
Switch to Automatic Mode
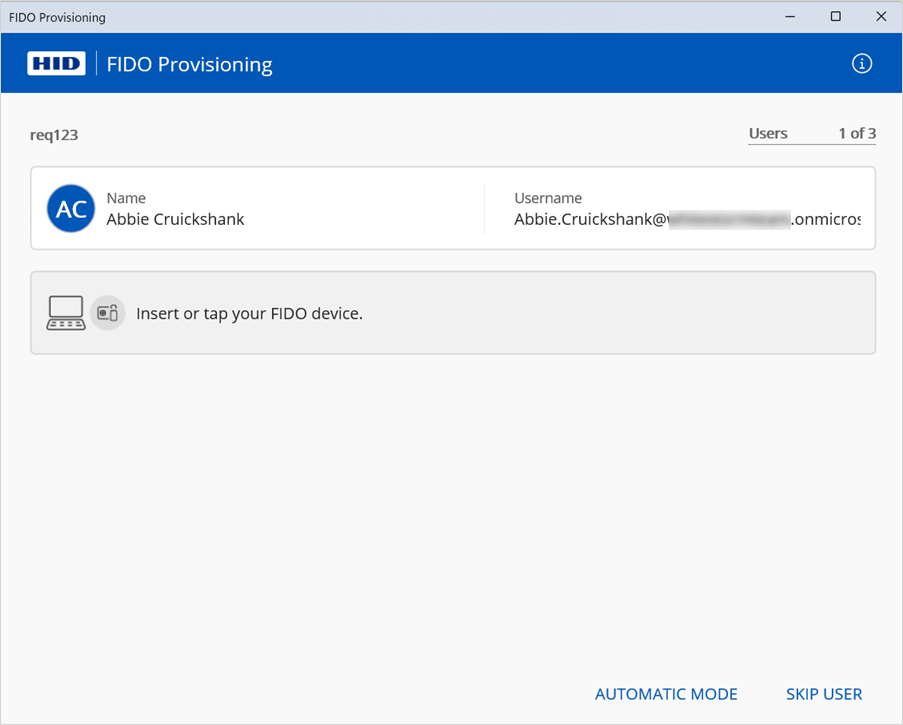(666, 694)
